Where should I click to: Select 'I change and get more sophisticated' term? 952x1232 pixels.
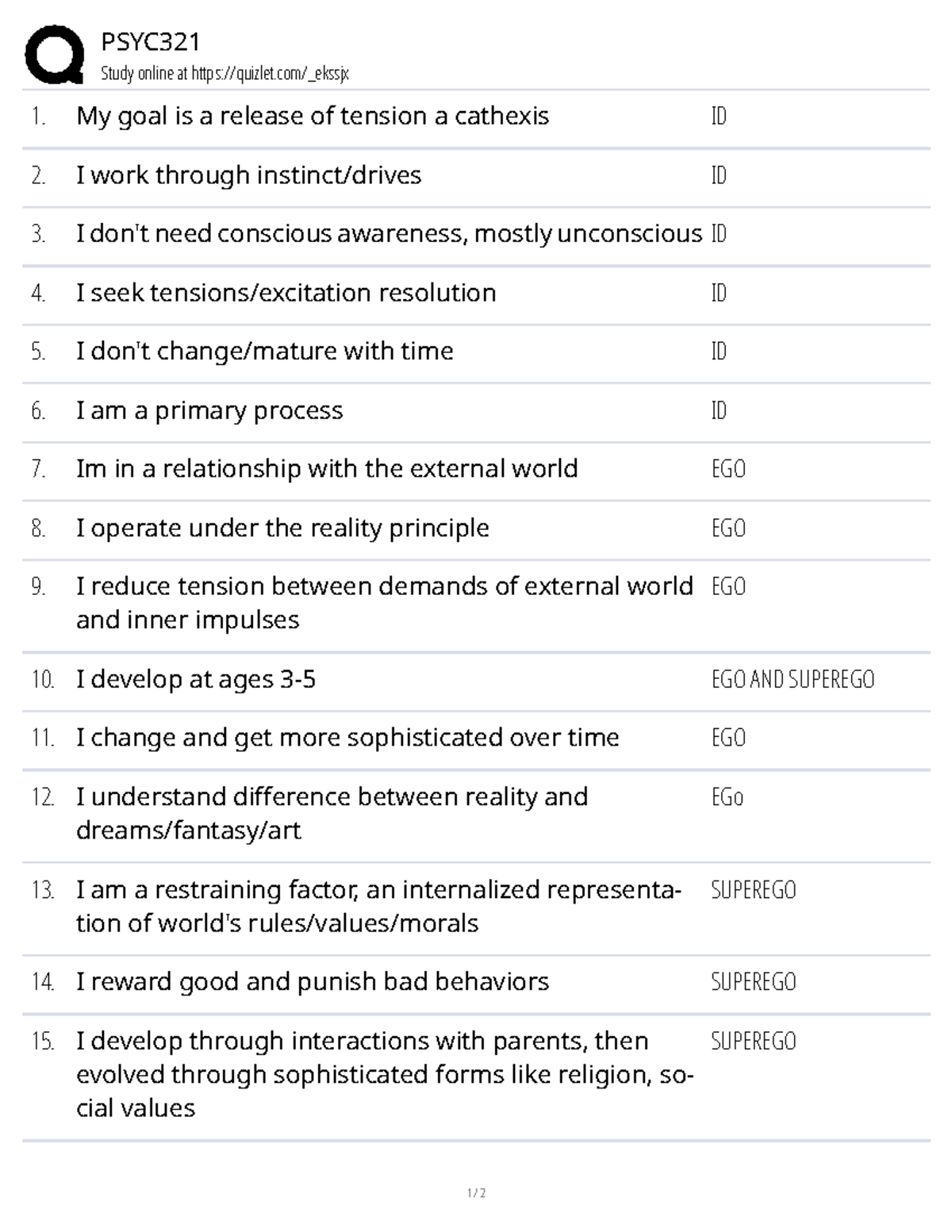(347, 738)
